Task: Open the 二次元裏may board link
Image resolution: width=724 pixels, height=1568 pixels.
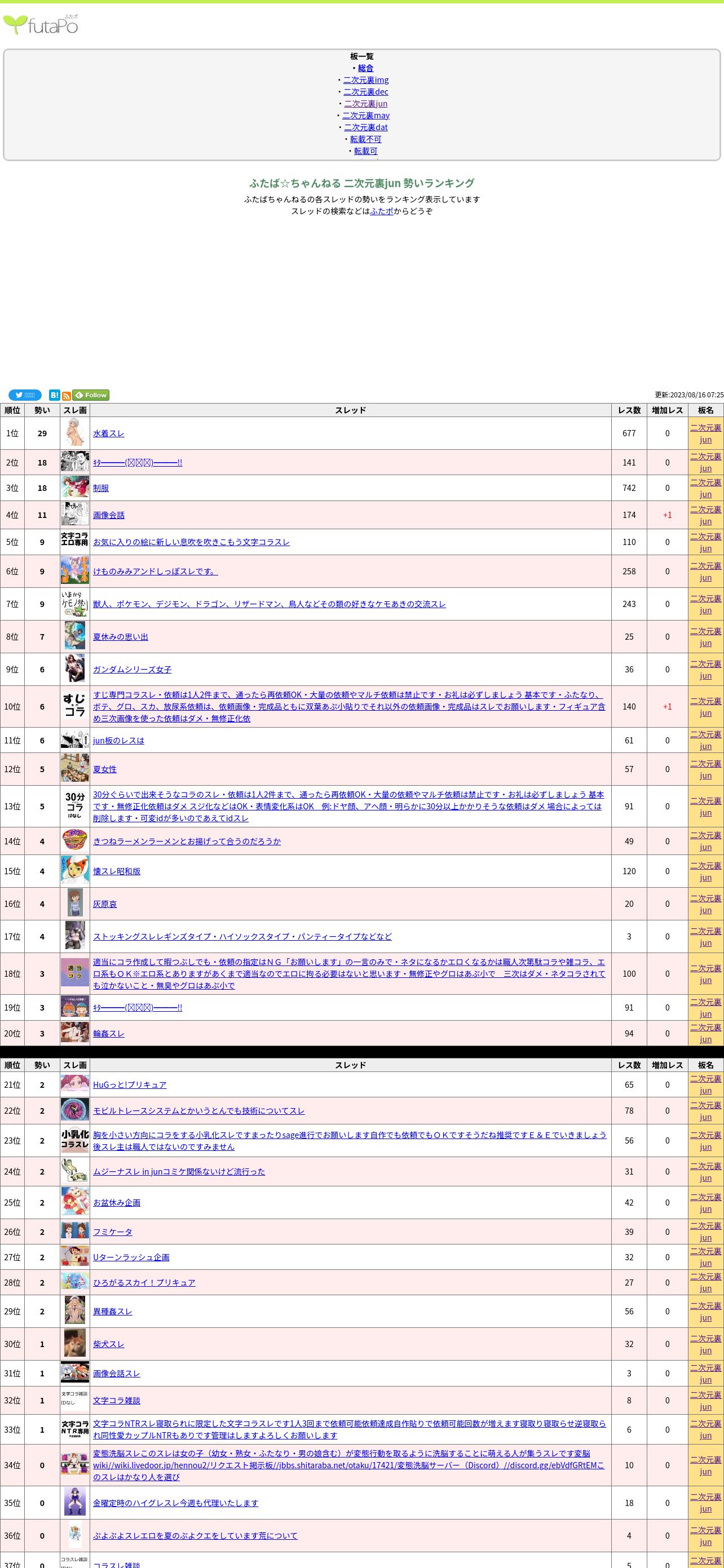Action: 366,116
